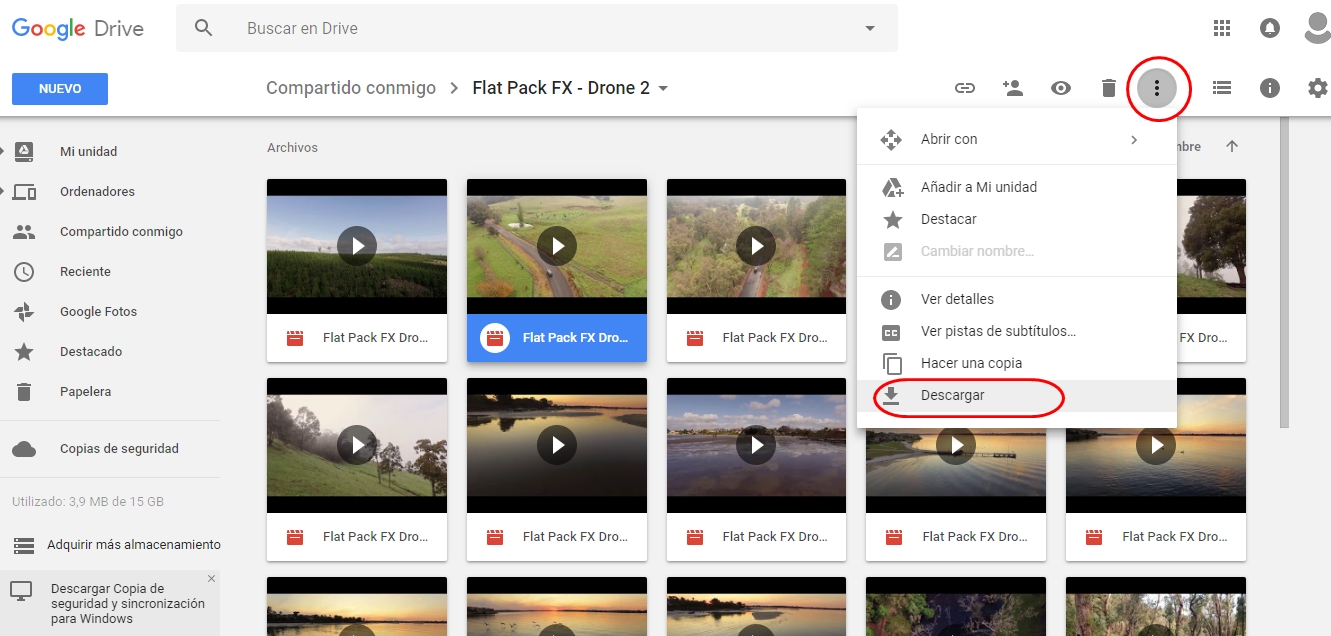Screen dimensions: 1331x636
Task: Open Adquirir más almacenamiento link
Action: (134, 545)
